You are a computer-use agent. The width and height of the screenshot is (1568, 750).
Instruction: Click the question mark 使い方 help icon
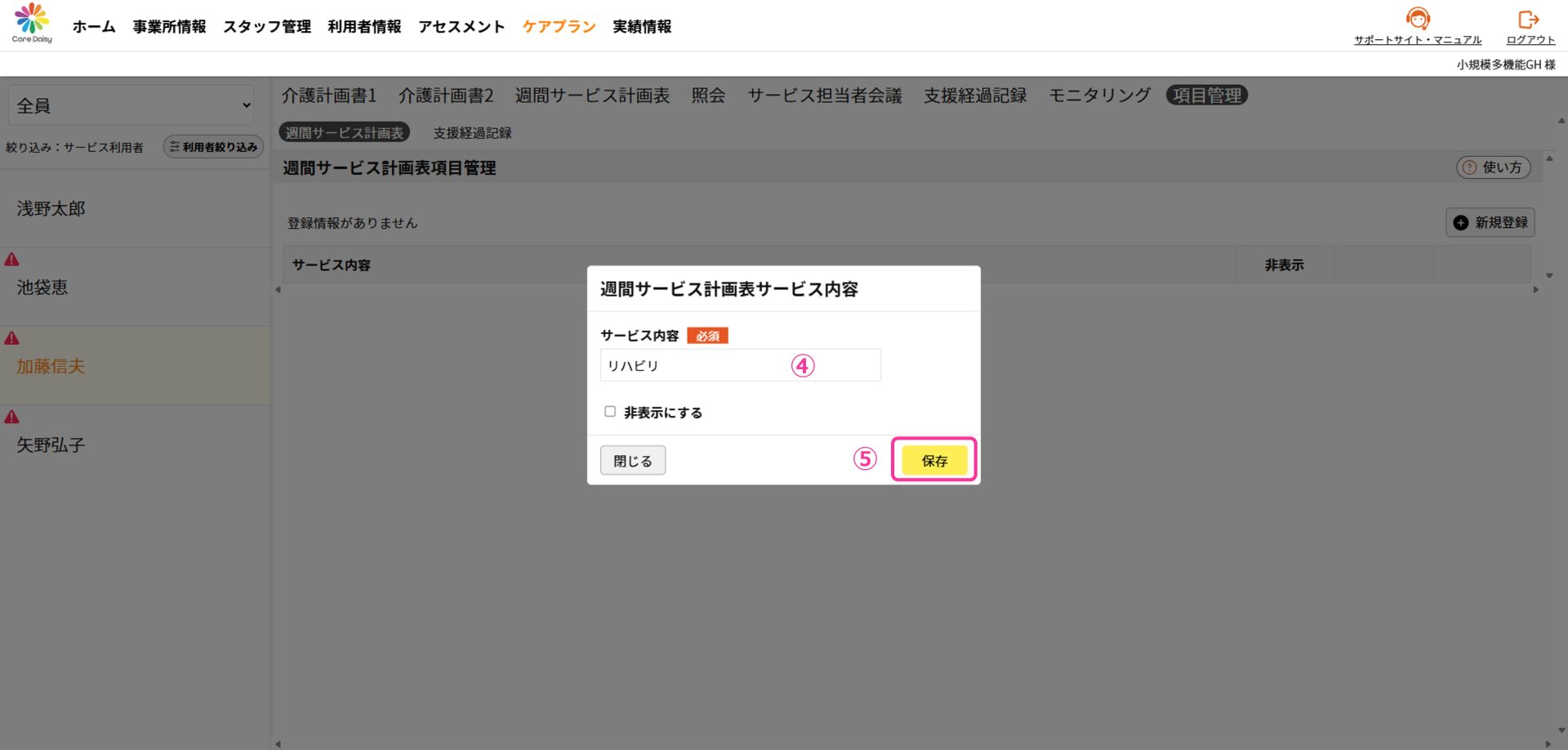point(1469,167)
